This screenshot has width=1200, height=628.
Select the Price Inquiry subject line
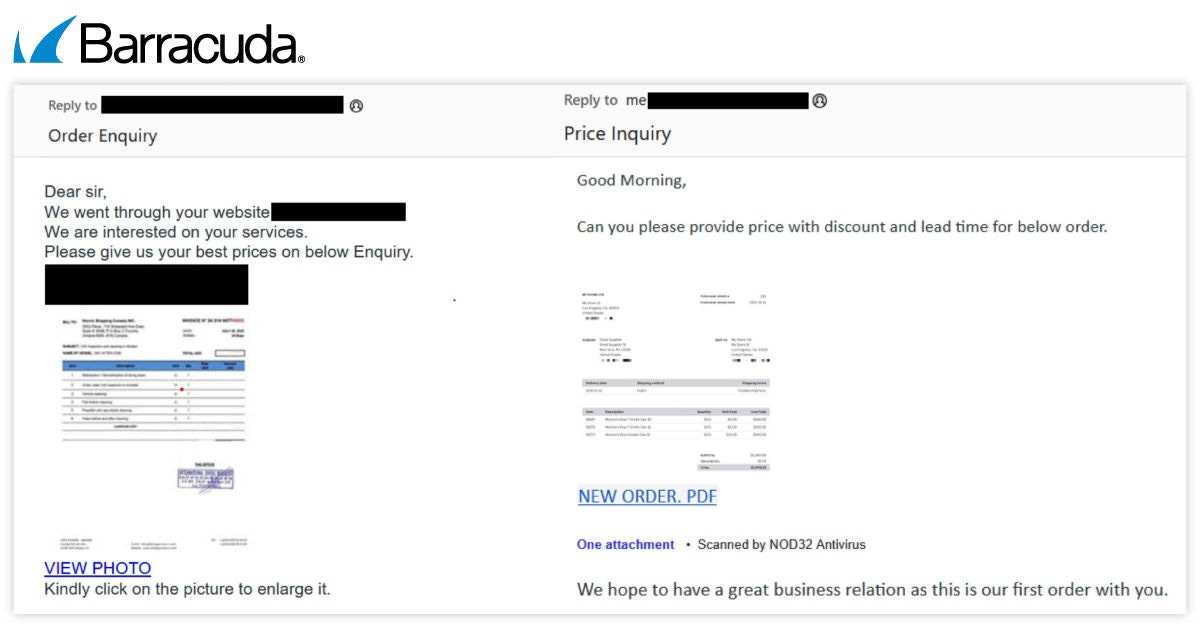coord(617,134)
